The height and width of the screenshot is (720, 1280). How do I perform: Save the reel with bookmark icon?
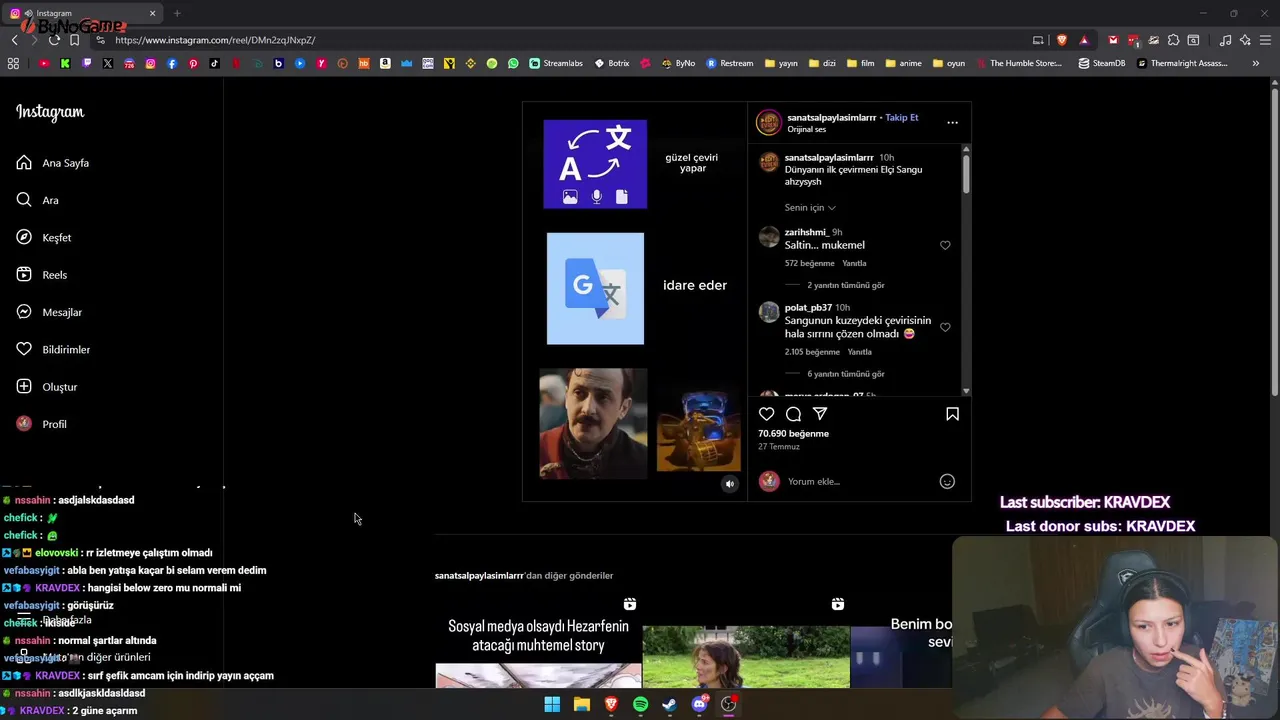[x=952, y=414]
